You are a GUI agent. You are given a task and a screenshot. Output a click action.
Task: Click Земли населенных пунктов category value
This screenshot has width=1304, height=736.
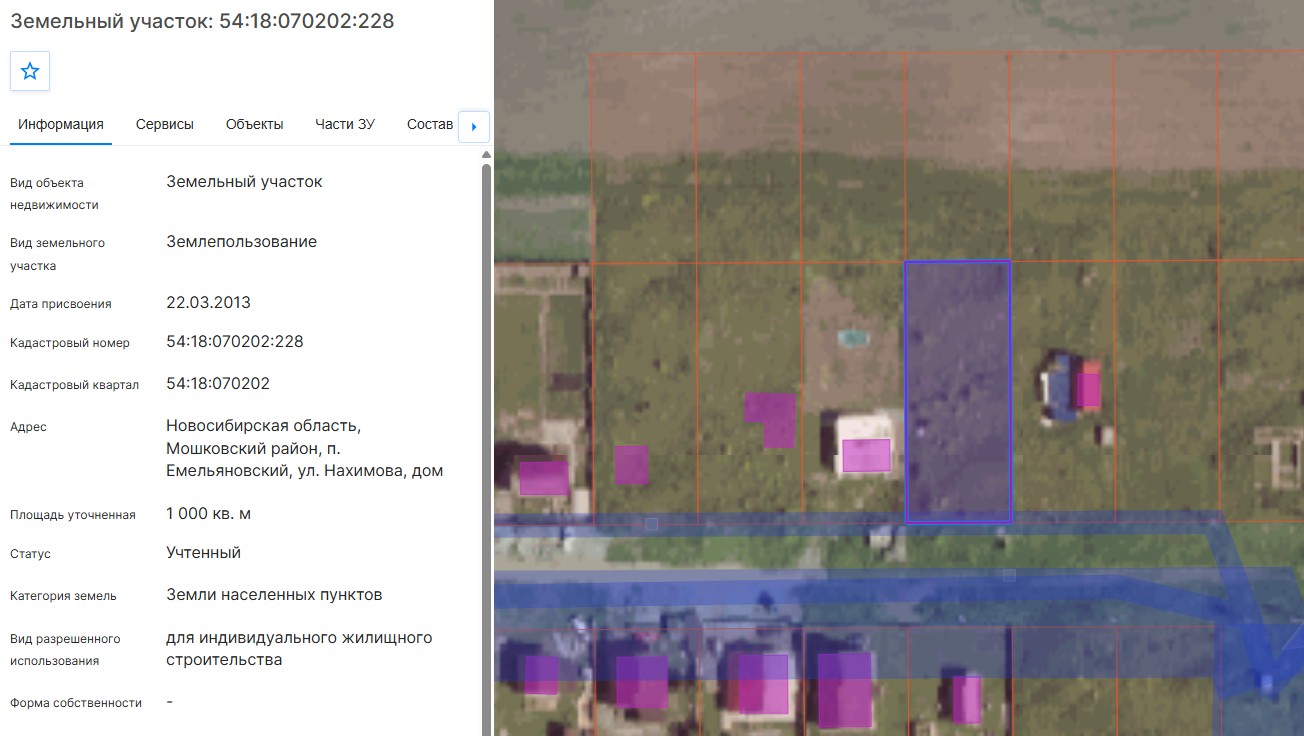coord(274,595)
